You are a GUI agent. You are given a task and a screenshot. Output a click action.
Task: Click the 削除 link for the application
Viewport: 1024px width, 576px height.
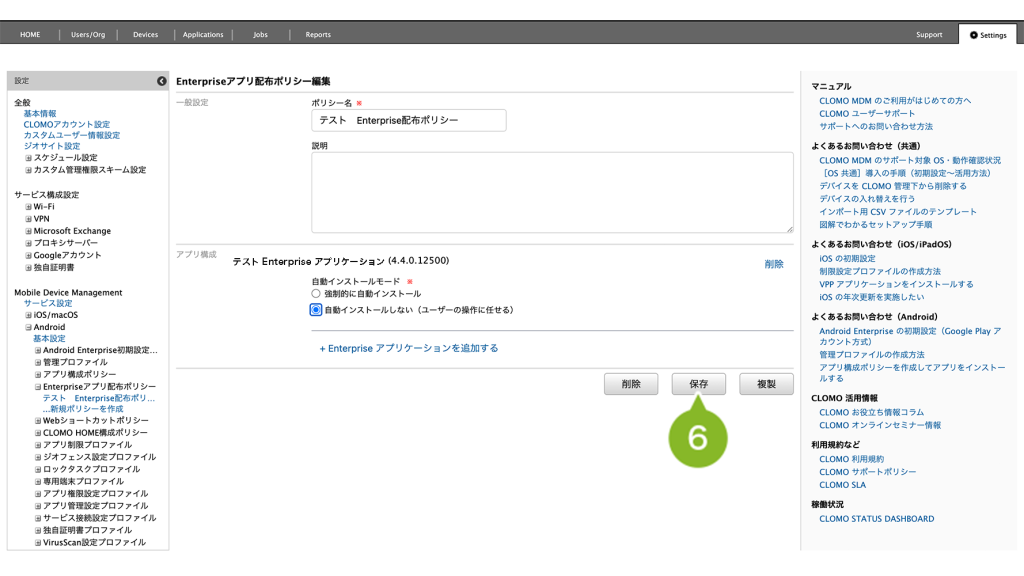[774, 264]
